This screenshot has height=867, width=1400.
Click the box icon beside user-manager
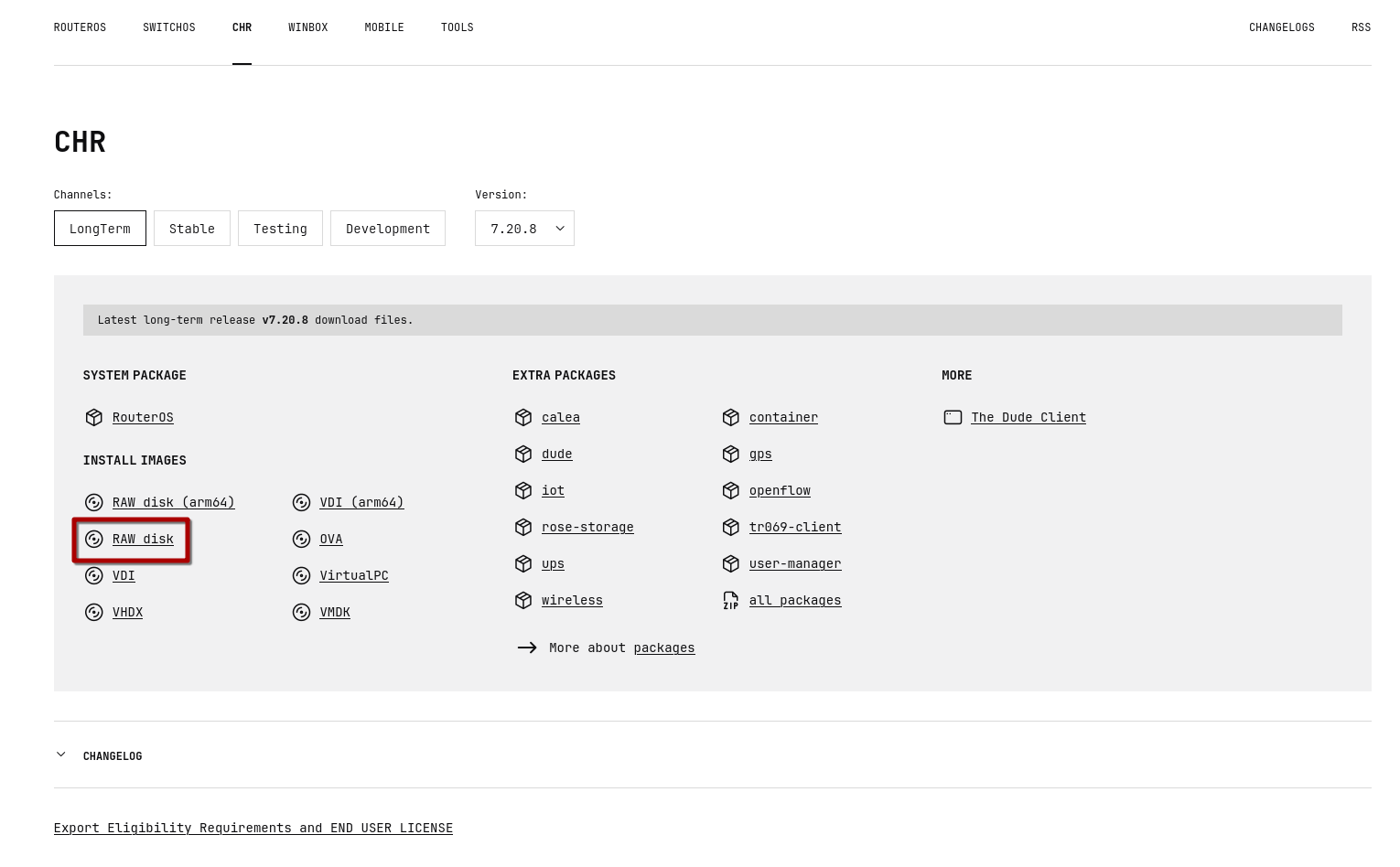point(730,563)
